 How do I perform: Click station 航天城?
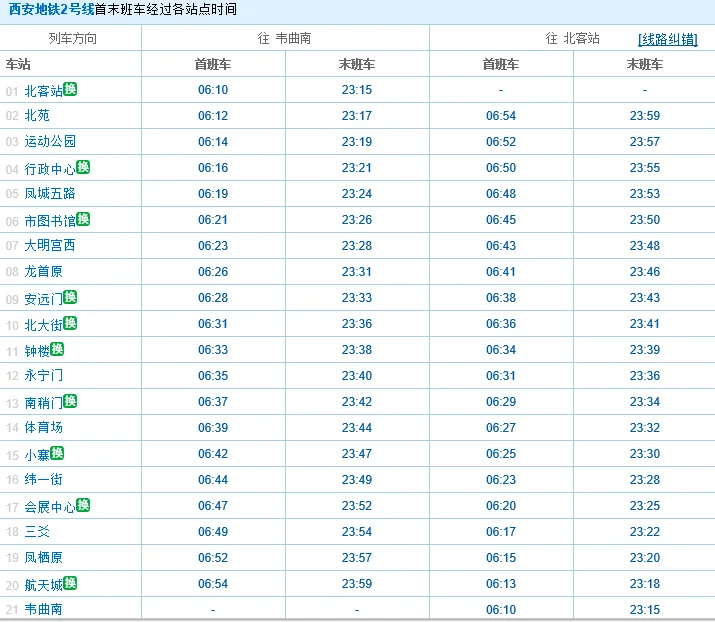click(43, 585)
